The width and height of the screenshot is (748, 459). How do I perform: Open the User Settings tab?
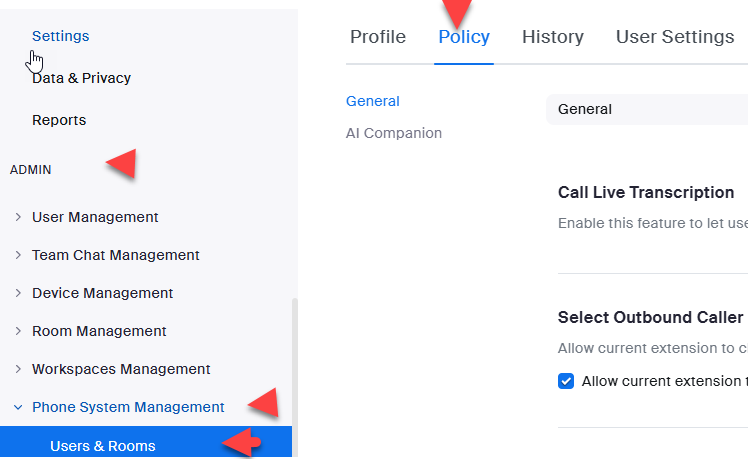pyautogui.click(x=675, y=37)
